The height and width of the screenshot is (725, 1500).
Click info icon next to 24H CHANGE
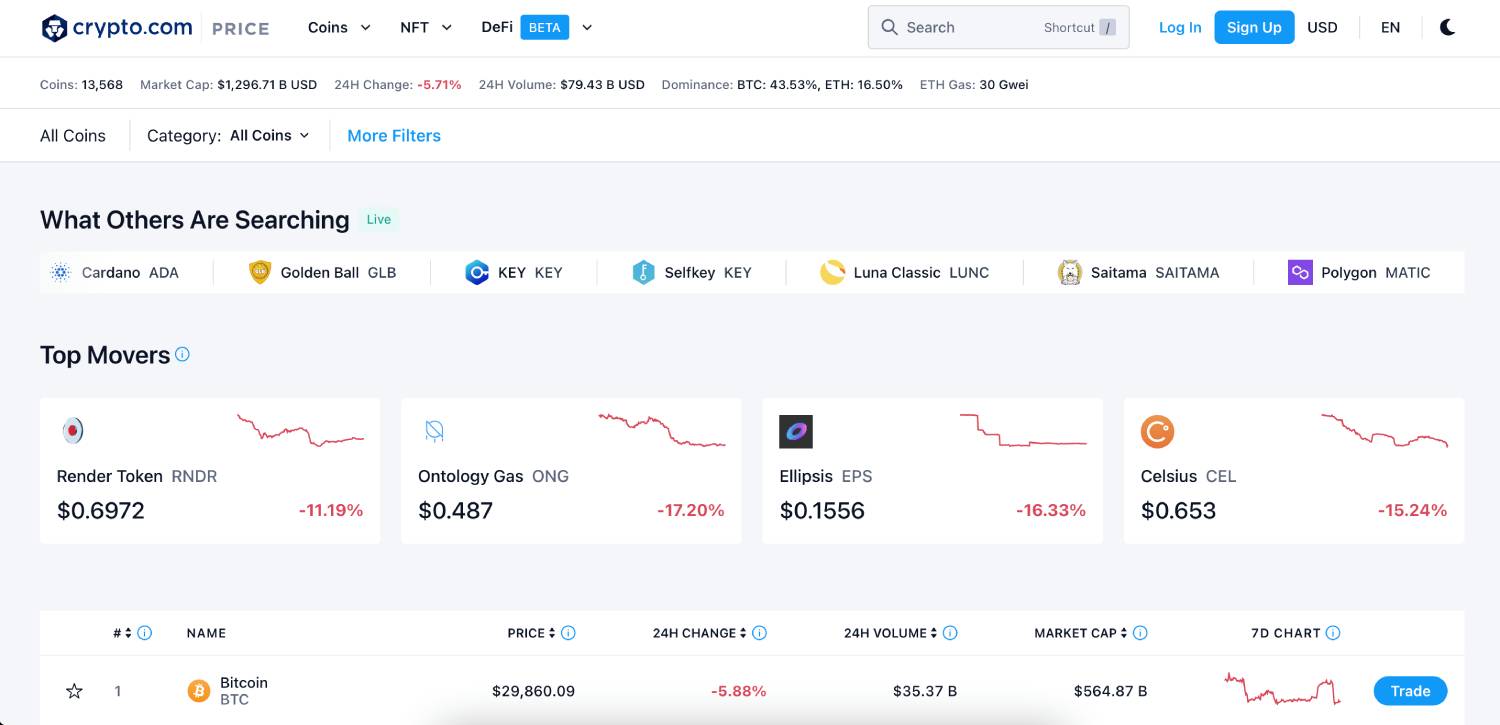pos(759,633)
